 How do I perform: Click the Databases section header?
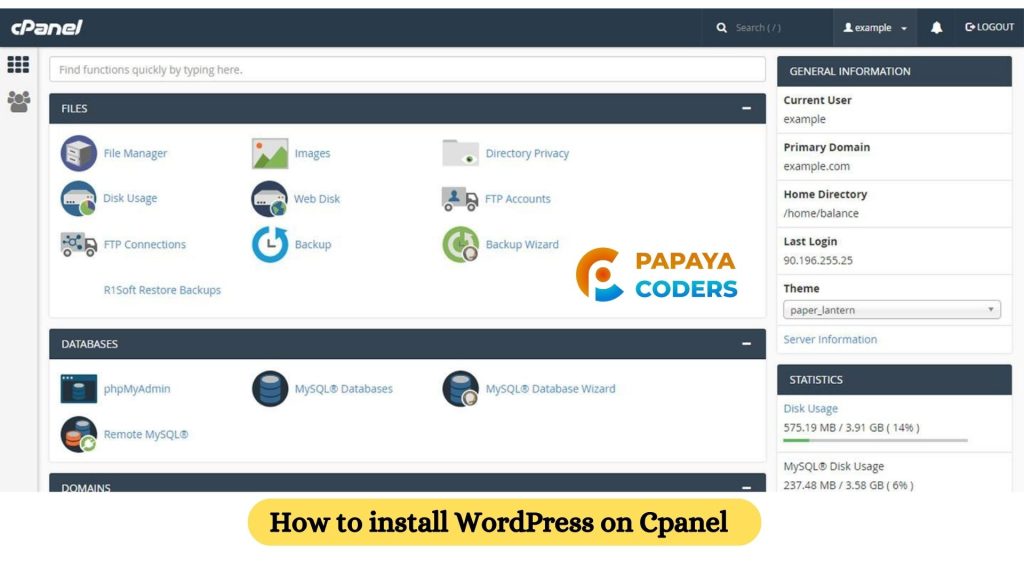coord(408,344)
